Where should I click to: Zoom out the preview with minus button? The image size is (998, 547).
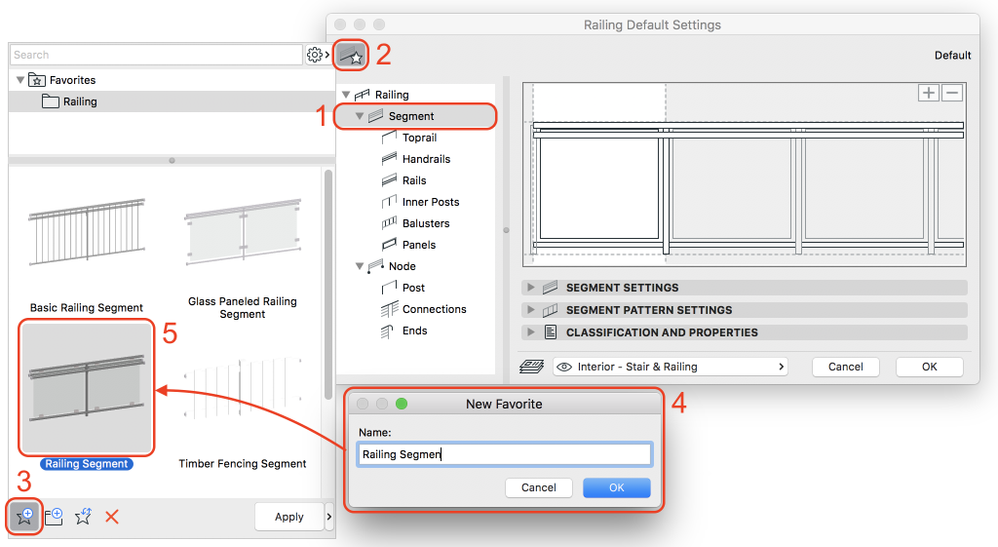tap(952, 93)
